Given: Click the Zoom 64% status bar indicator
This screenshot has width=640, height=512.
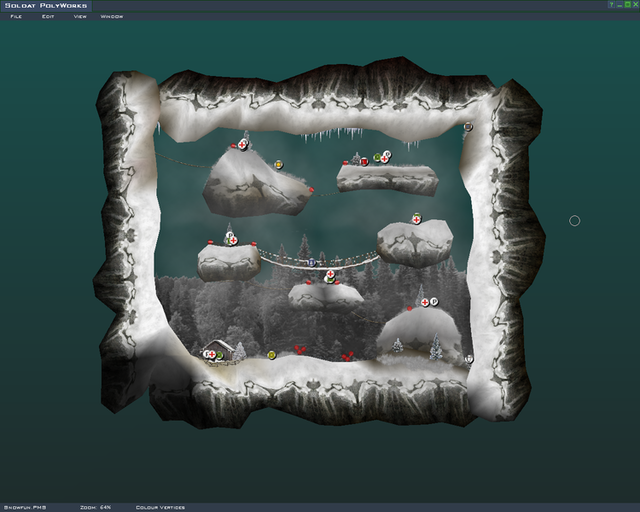Looking at the screenshot, I should (x=98, y=507).
